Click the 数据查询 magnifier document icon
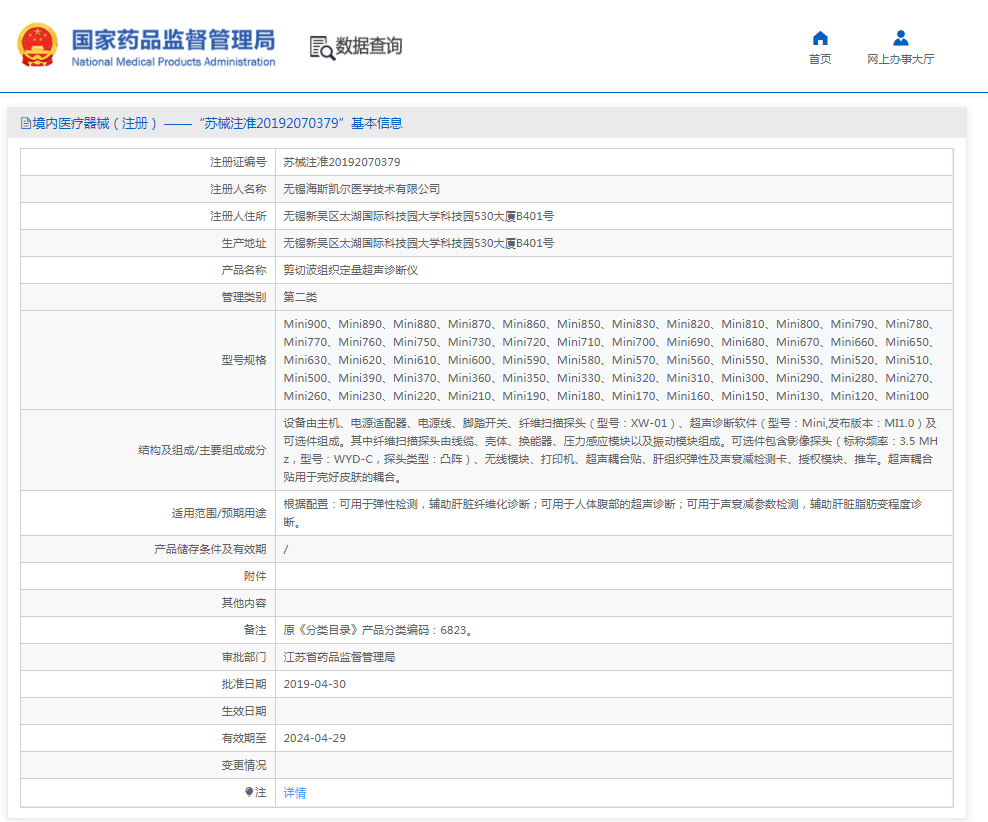The width and height of the screenshot is (988, 822). pos(320,47)
